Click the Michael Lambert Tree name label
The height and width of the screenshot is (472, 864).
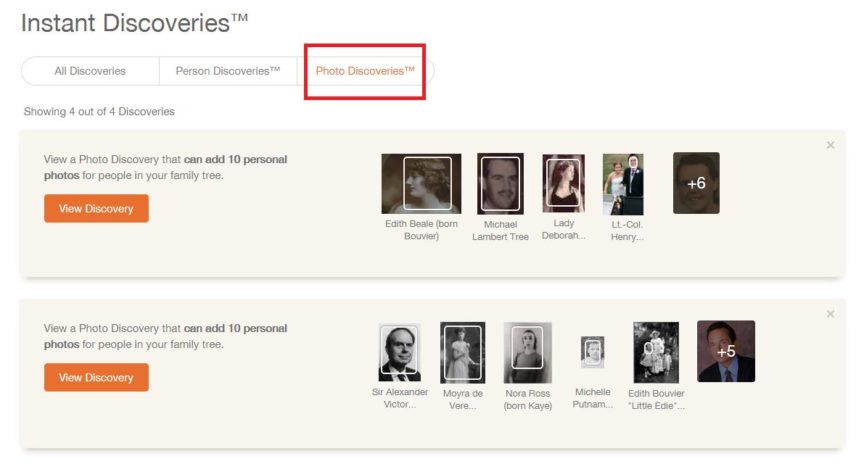500,231
